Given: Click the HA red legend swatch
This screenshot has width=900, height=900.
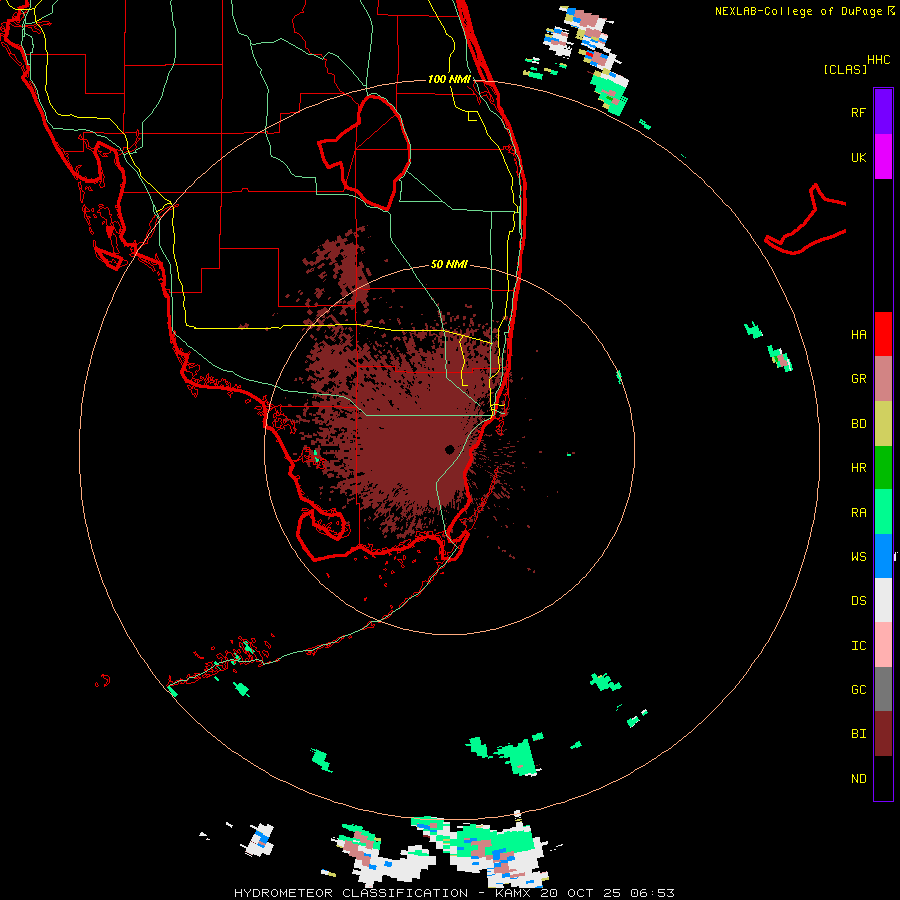Looking at the screenshot, I should pos(883,334).
